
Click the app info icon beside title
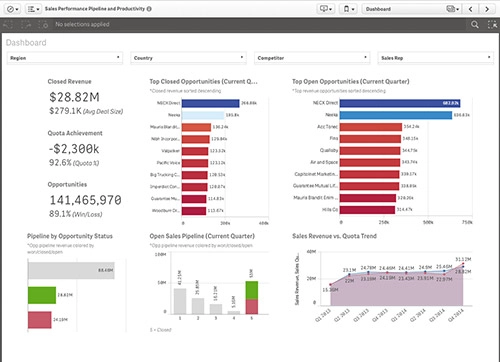tap(149, 9)
